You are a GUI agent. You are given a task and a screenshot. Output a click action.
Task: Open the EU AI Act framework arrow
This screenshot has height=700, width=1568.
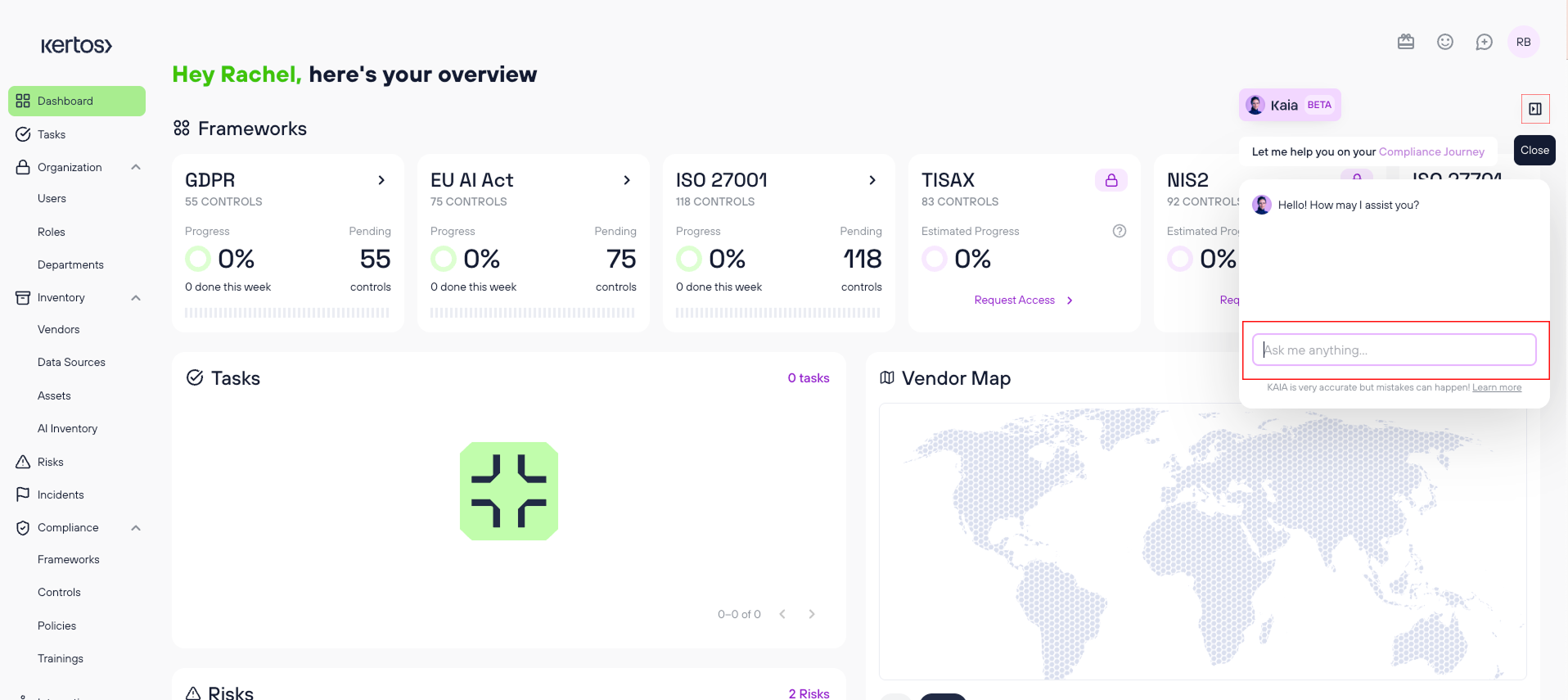click(x=627, y=180)
